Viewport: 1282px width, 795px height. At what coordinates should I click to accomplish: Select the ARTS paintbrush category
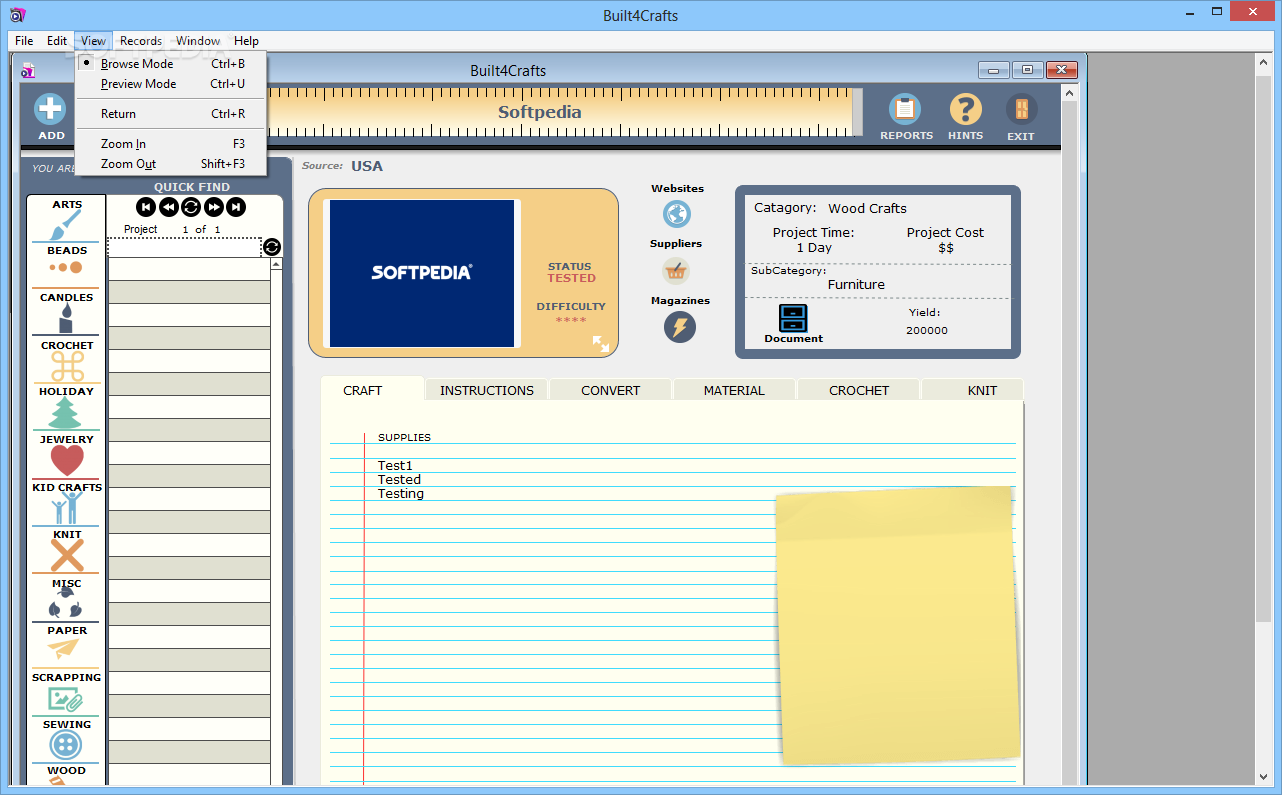coord(67,226)
